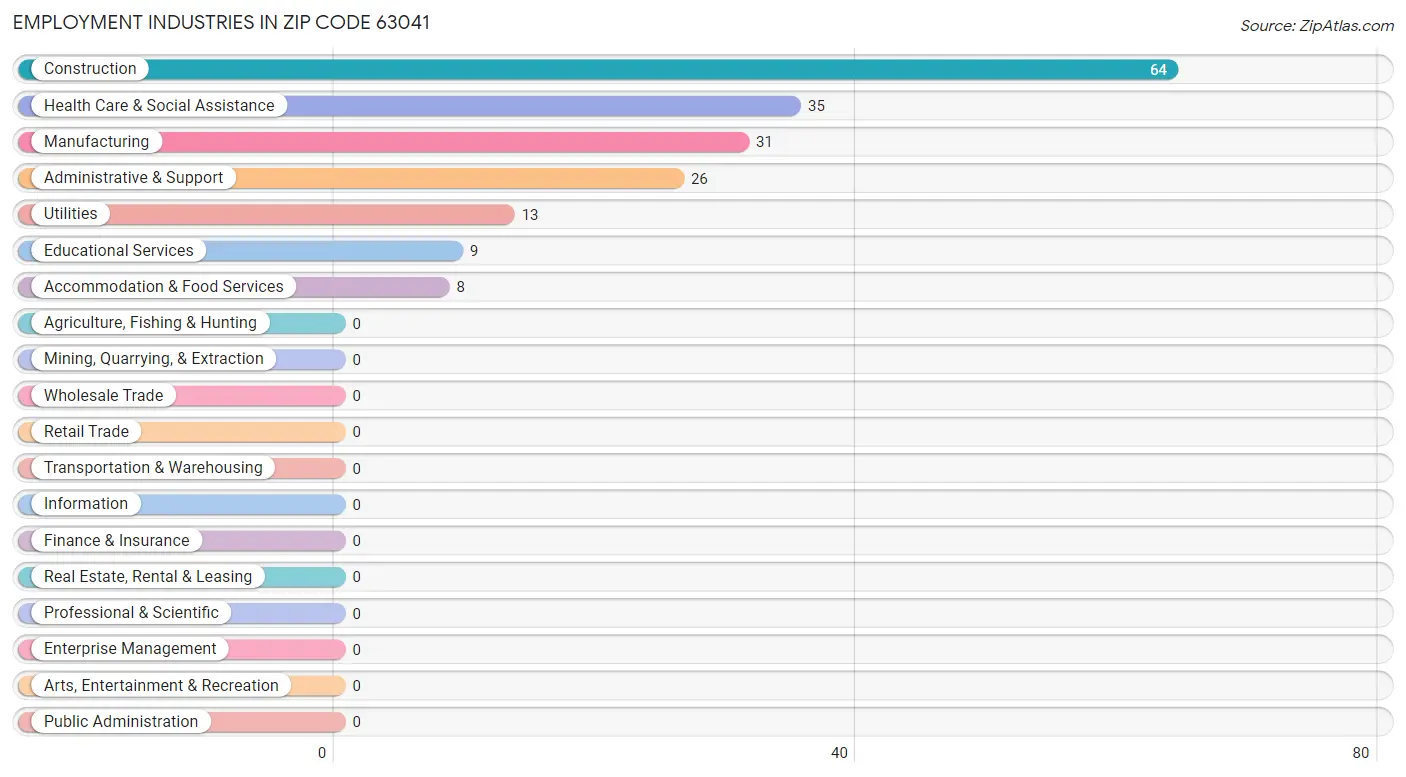Click the Manufacturing value 31
1406x777 pixels.
(764, 142)
